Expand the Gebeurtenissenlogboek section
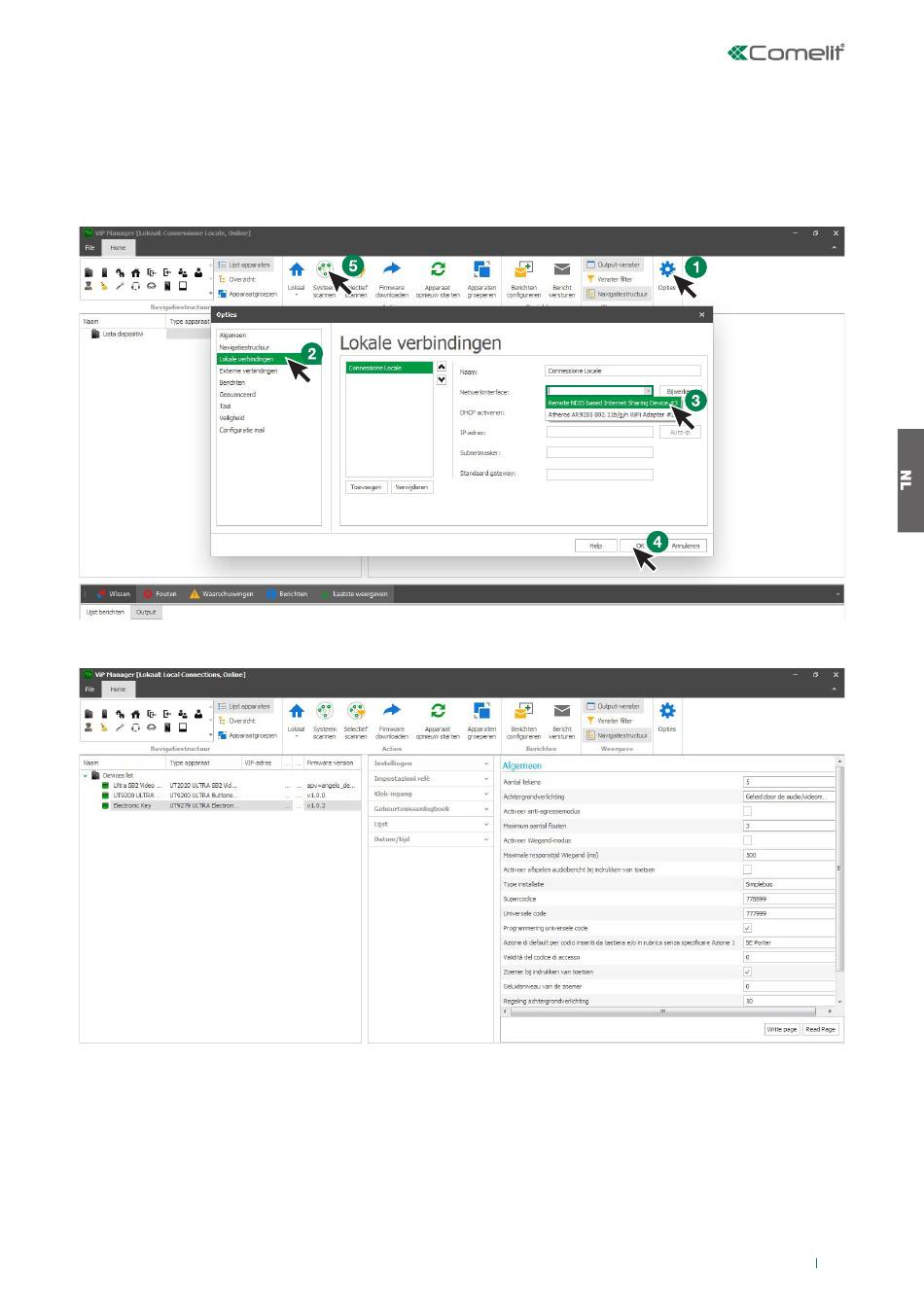The image size is (924, 1311). [431, 809]
